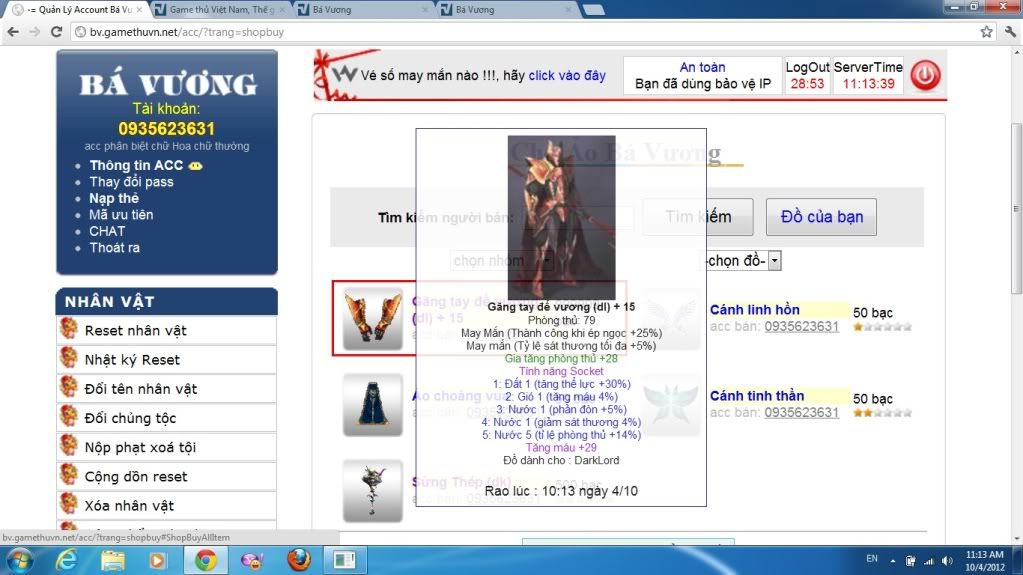Click the icon beside Nhật ký Reset
This screenshot has width=1023, height=575.
click(69, 358)
